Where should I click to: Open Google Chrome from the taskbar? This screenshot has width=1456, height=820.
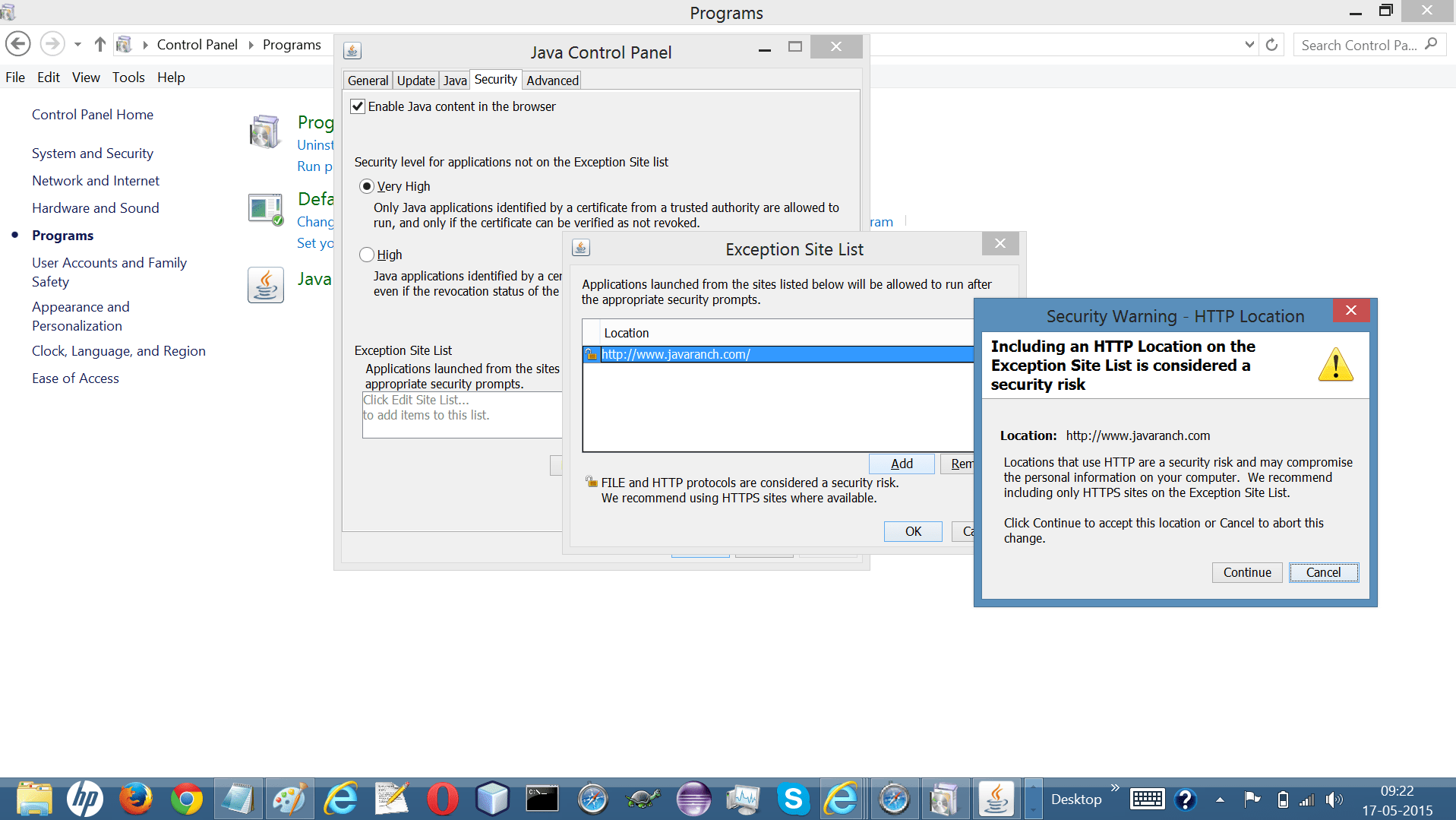[x=186, y=799]
